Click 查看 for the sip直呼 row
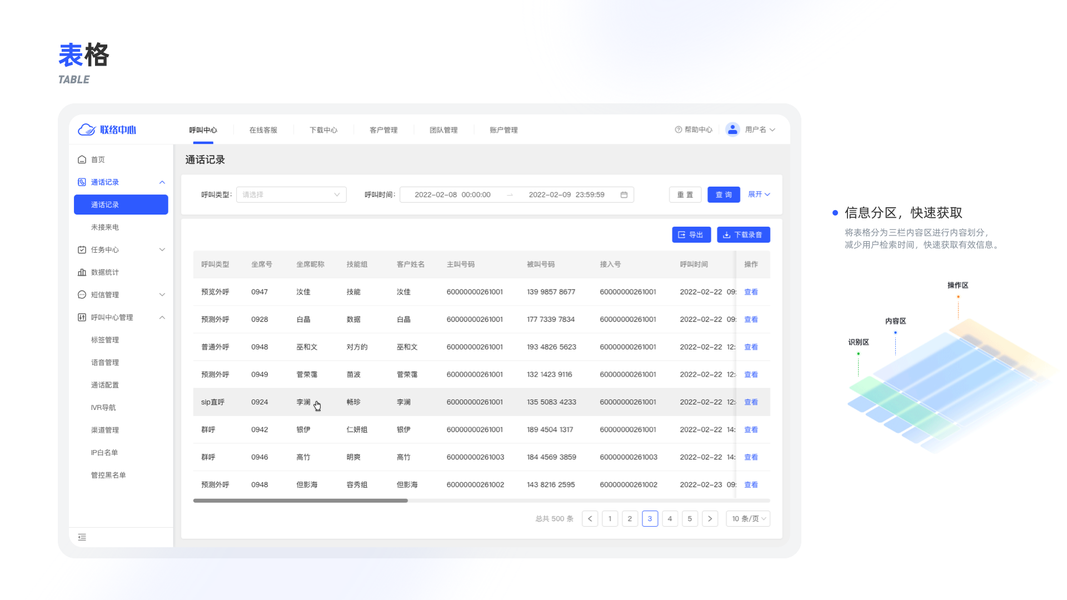 [751, 402]
